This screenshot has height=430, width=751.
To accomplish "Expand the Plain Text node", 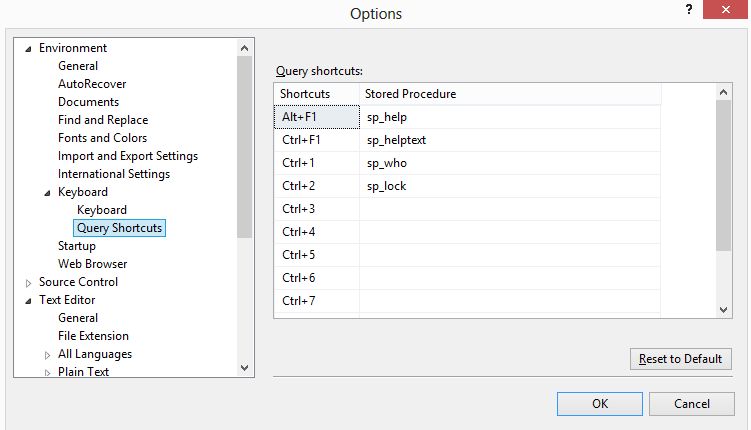I will [47, 373].
